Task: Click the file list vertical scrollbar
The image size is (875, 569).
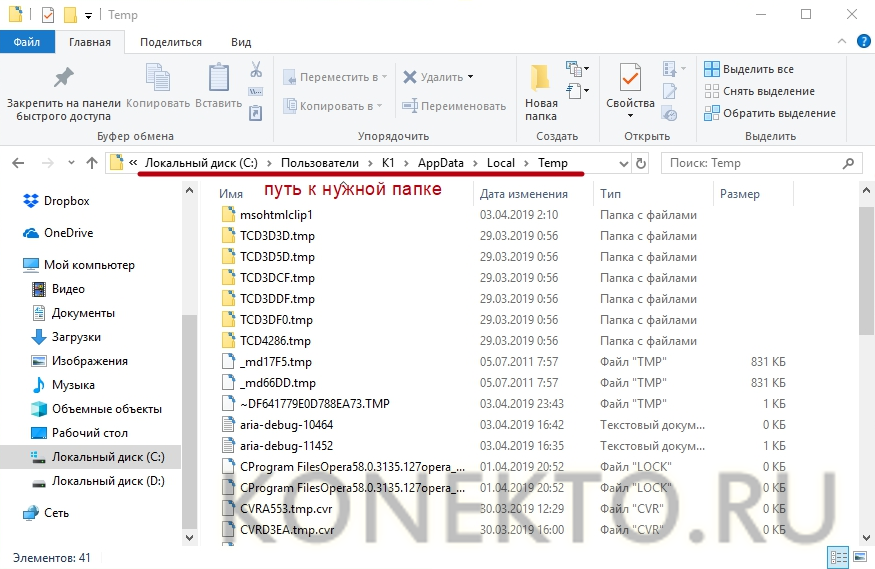Action: pos(866,271)
